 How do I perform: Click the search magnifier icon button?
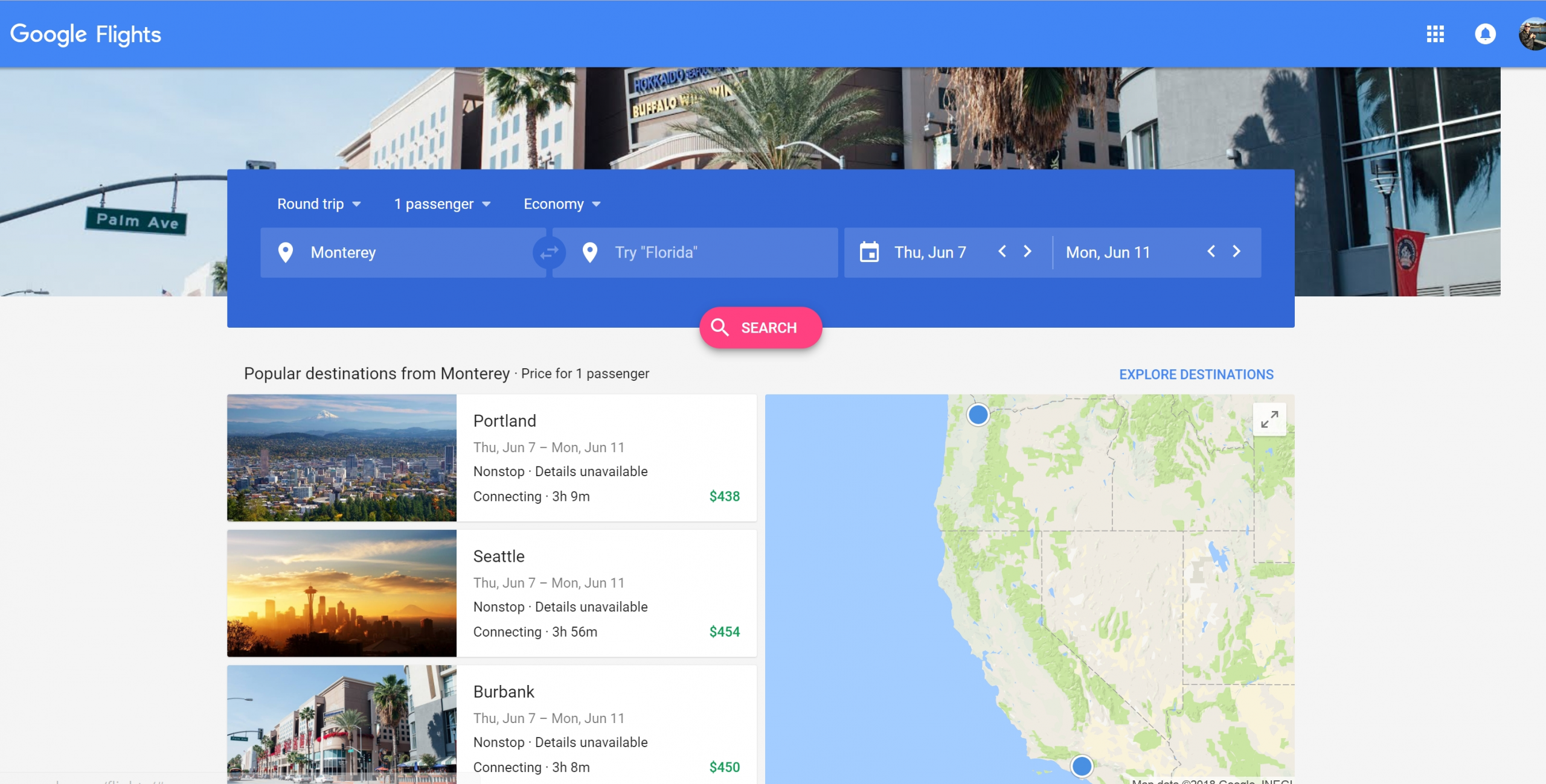click(720, 327)
